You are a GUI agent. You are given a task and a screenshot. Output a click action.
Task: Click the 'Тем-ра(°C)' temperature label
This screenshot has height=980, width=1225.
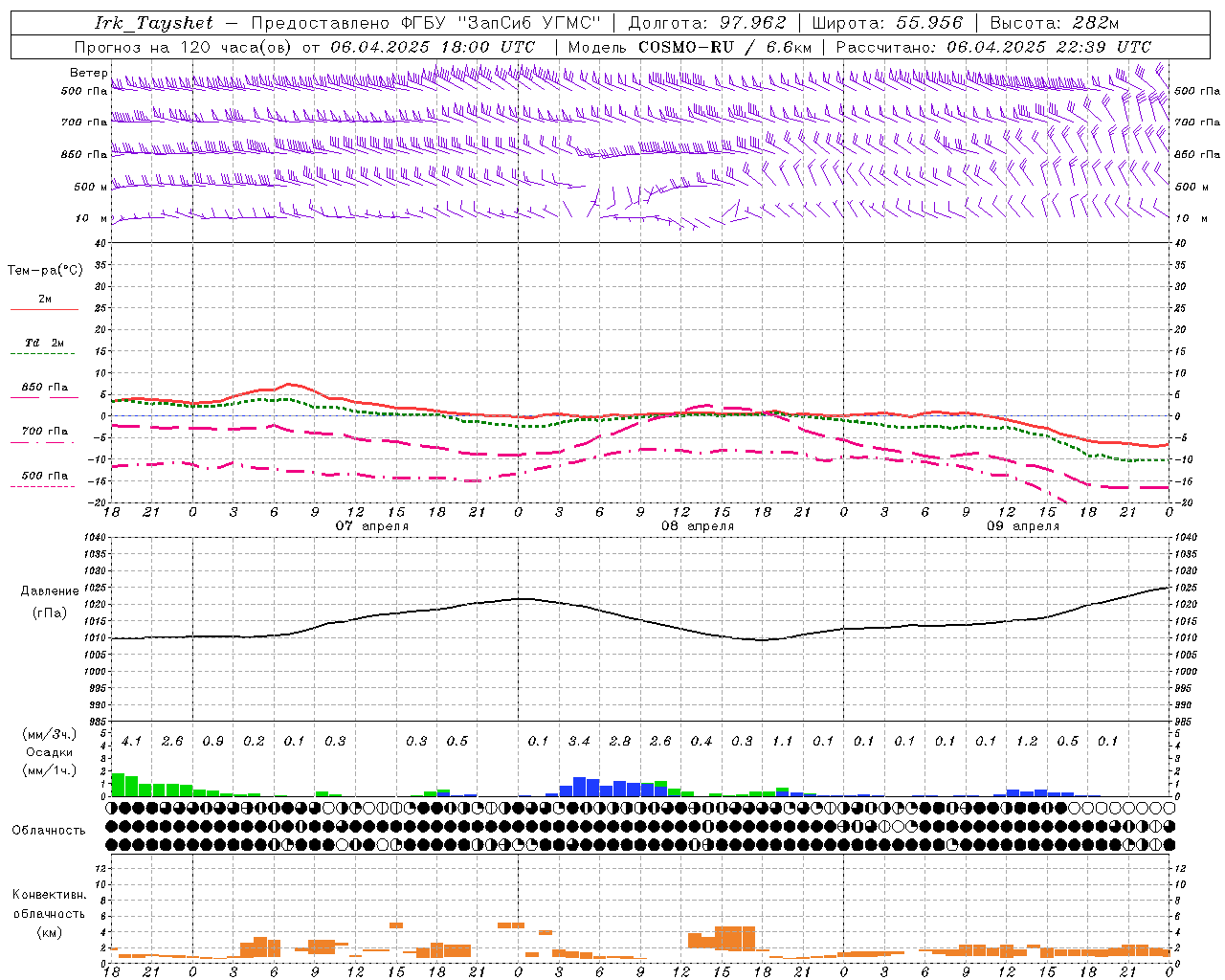(x=45, y=270)
